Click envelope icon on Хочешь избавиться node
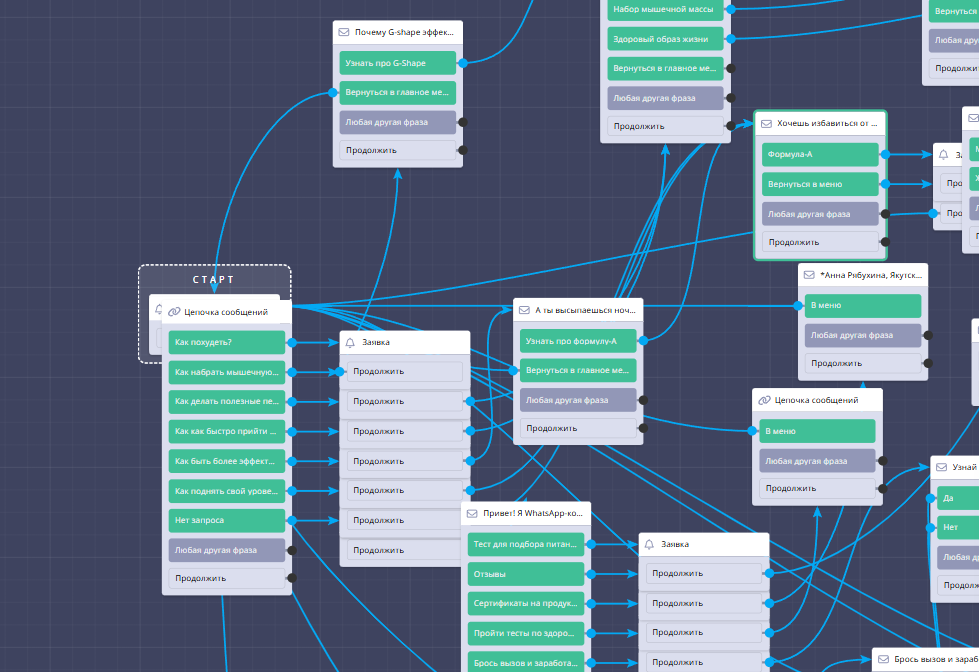This screenshot has height=672, width=979. pos(767,123)
